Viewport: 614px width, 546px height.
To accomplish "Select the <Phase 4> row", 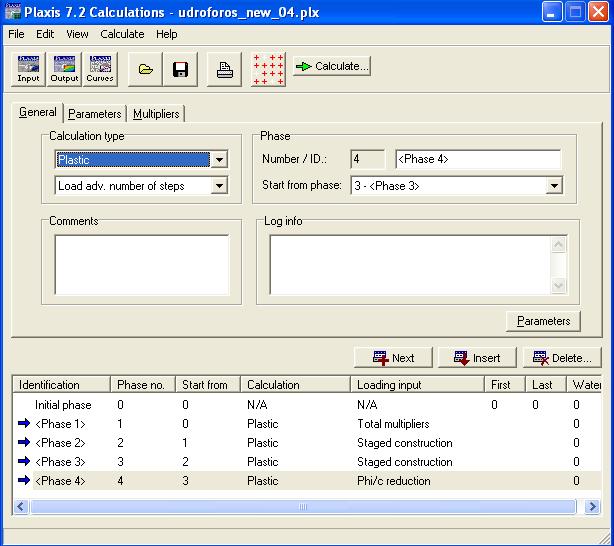I will coord(307,481).
